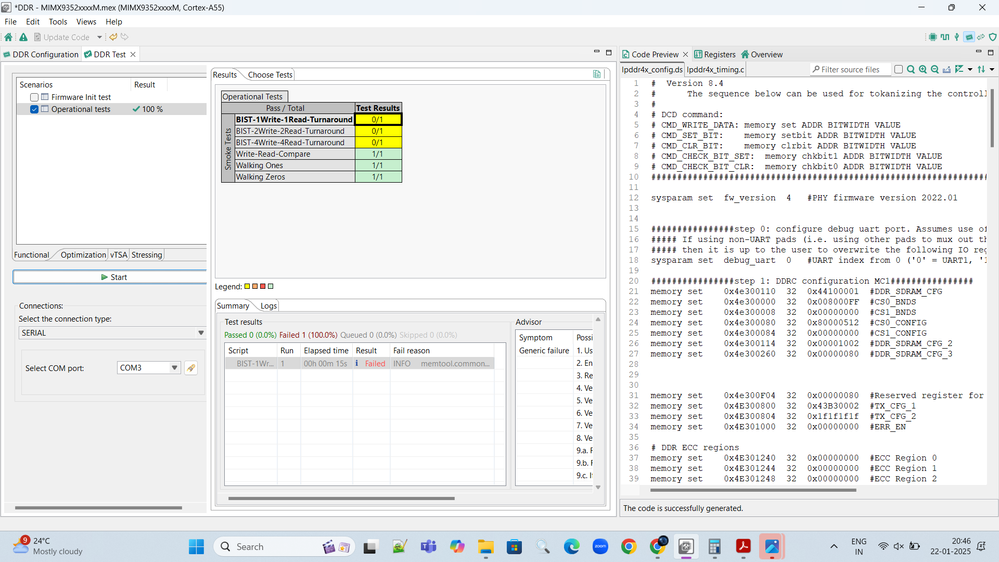The height and width of the screenshot is (562, 999).
Task: Select the highlighted DDR tool icon
Action: coord(969,37)
